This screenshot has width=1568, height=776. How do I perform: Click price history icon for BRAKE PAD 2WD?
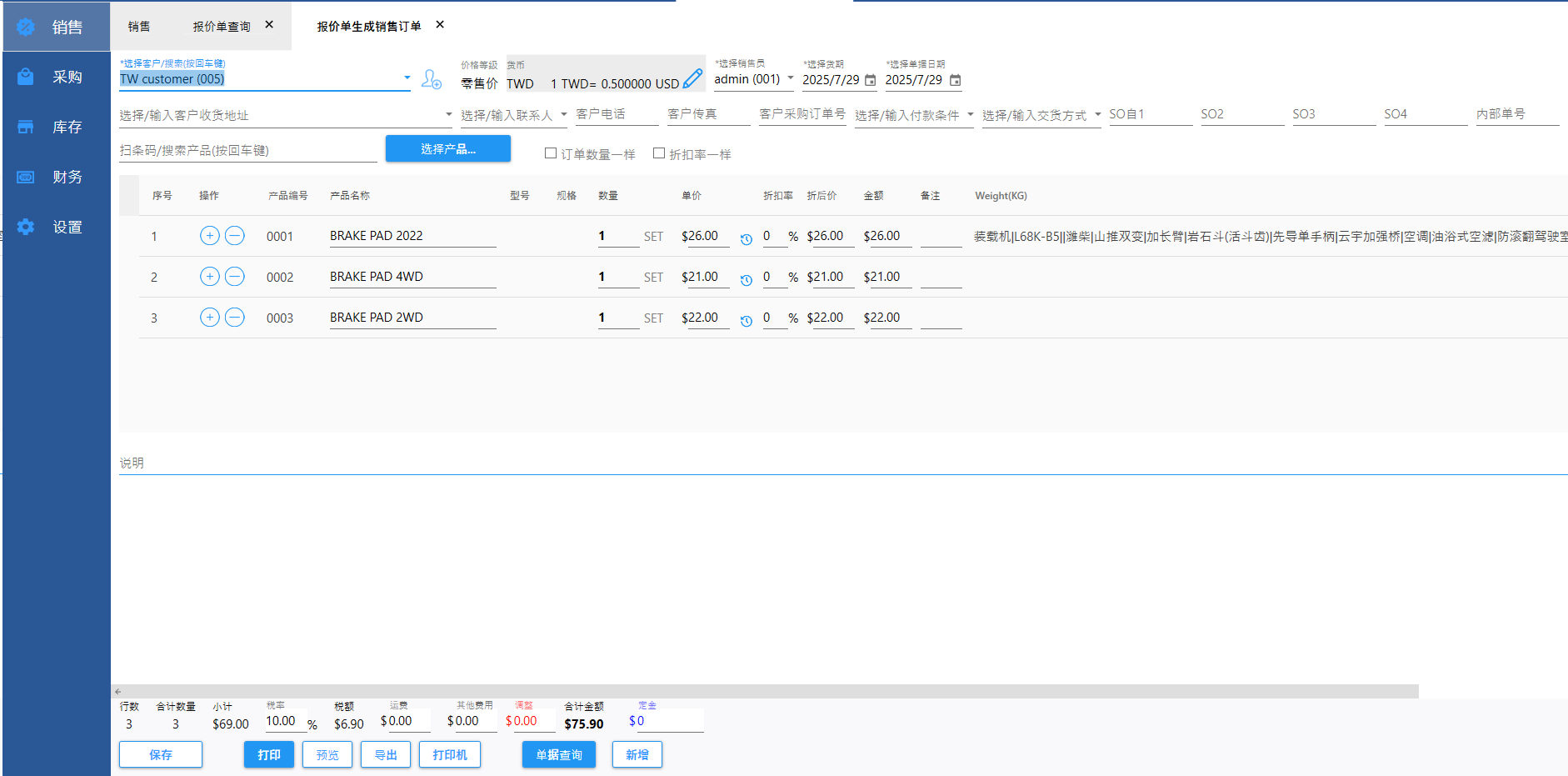747,321
